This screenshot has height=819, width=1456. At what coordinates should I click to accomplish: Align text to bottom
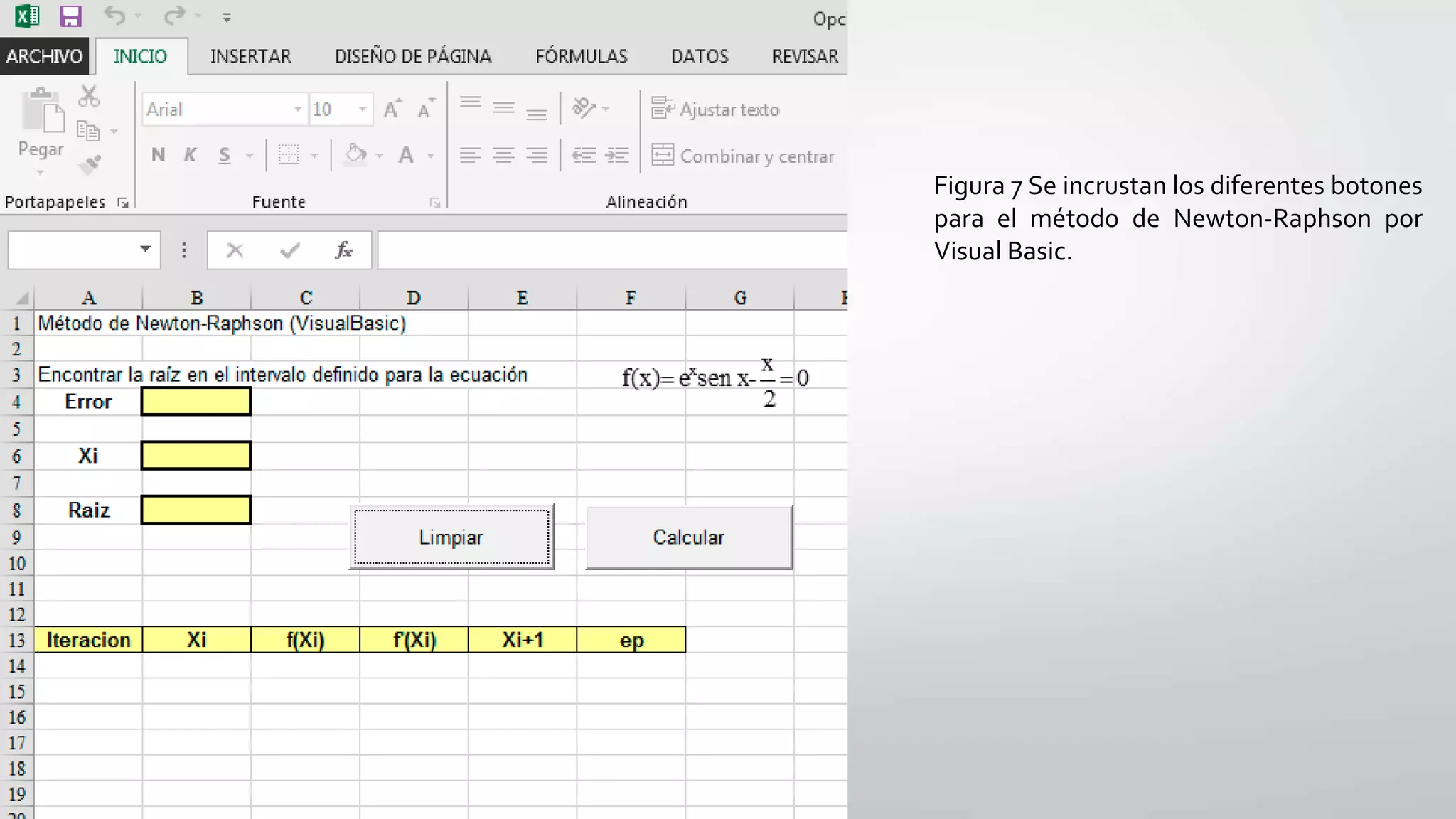coord(537,113)
